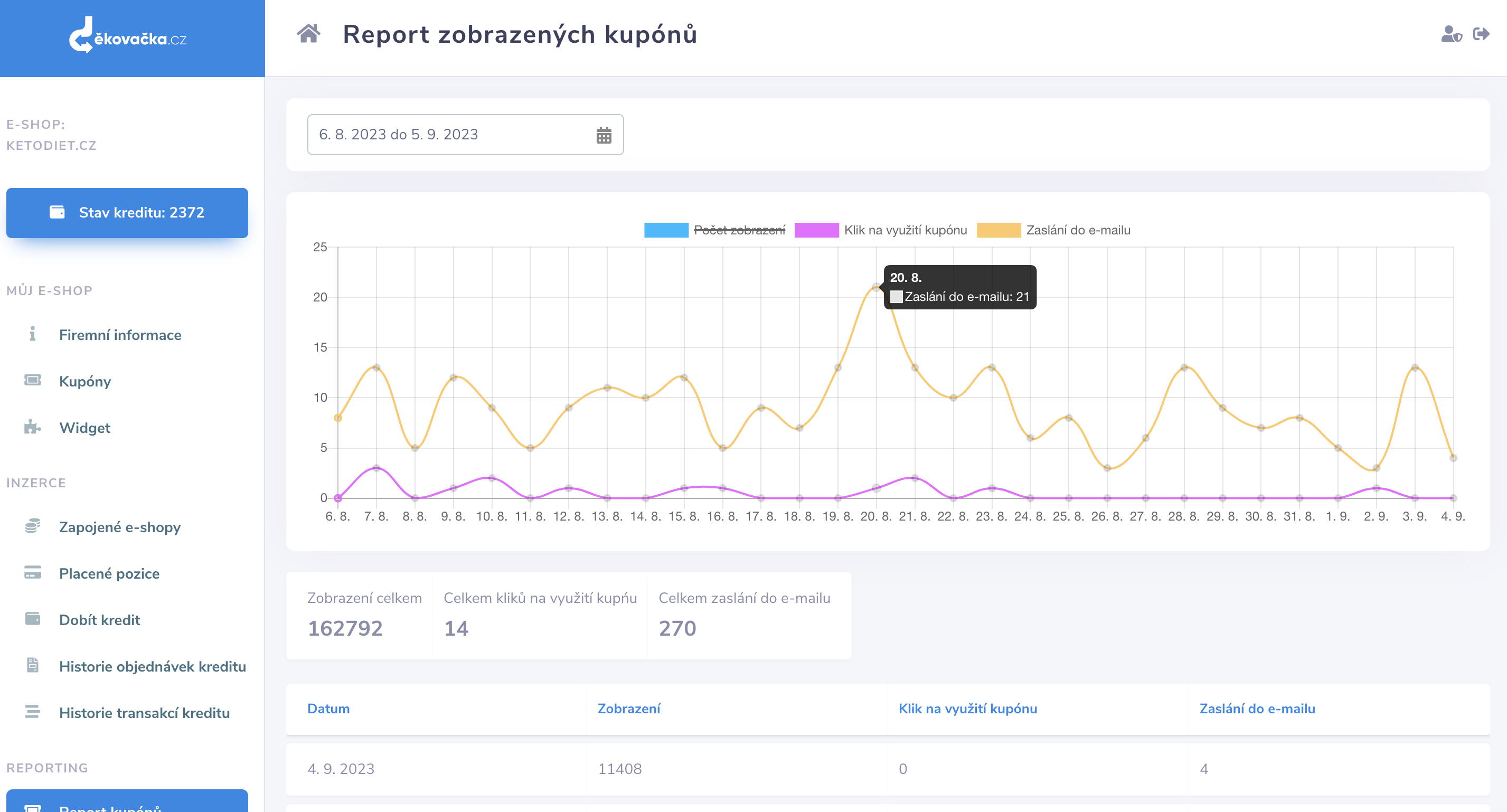Click the home icon beside page title
The width and height of the screenshot is (1507, 812).
pyautogui.click(x=308, y=34)
